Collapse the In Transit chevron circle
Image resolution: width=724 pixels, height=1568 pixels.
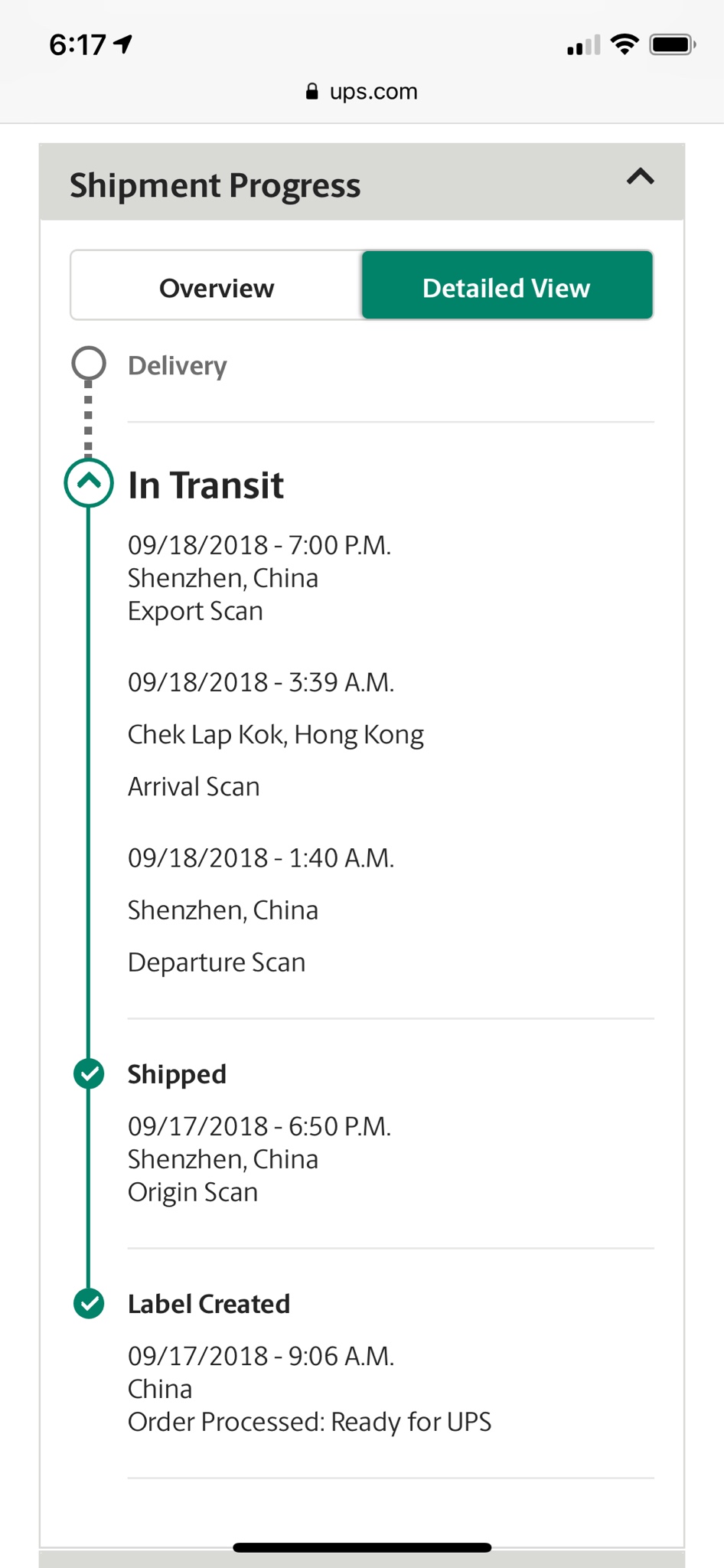(89, 483)
